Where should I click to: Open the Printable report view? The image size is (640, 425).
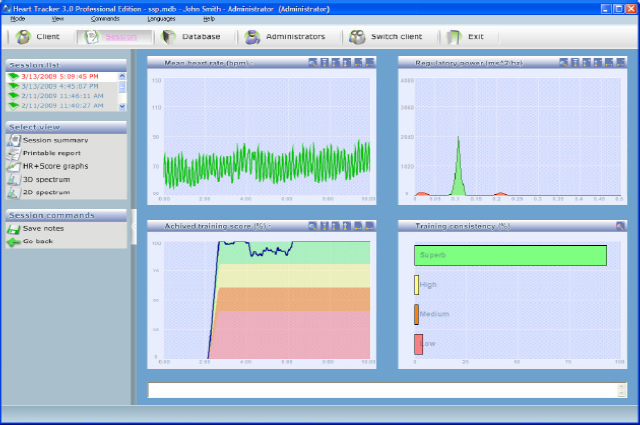[x=52, y=153]
